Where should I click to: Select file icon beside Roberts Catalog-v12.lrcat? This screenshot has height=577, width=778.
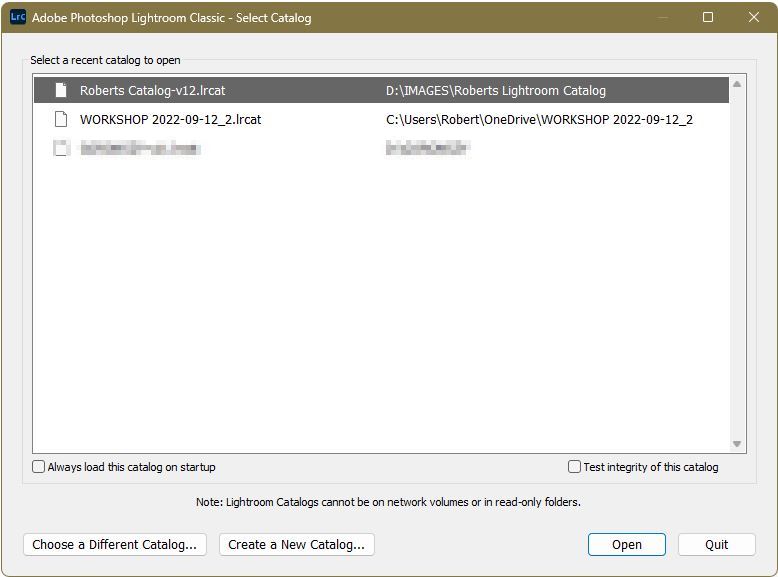(61, 90)
